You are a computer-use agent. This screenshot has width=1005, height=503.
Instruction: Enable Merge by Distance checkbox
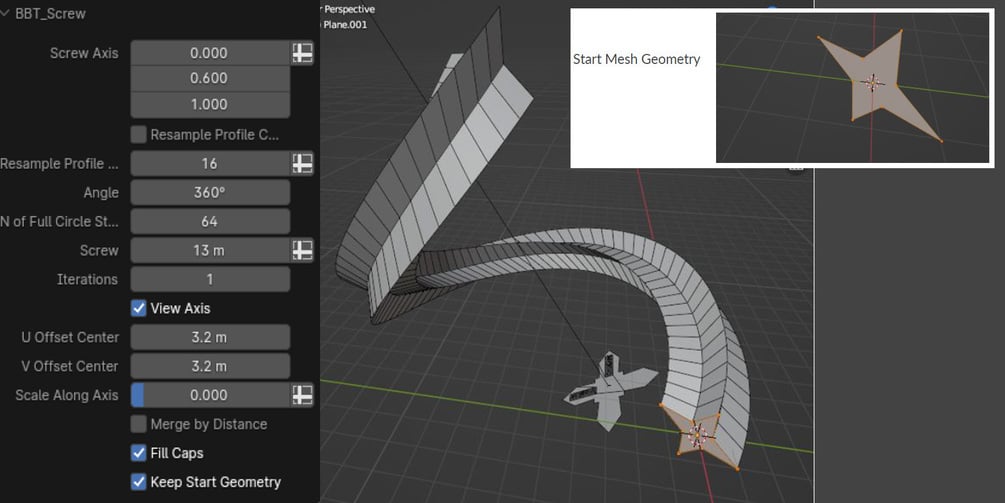click(x=138, y=424)
